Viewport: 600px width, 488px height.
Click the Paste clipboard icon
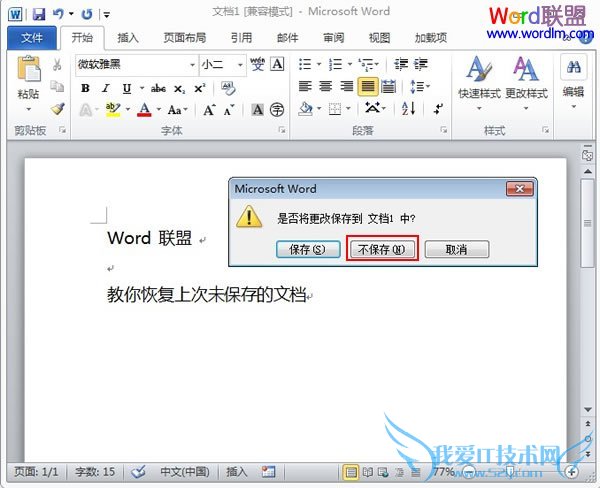[28, 69]
